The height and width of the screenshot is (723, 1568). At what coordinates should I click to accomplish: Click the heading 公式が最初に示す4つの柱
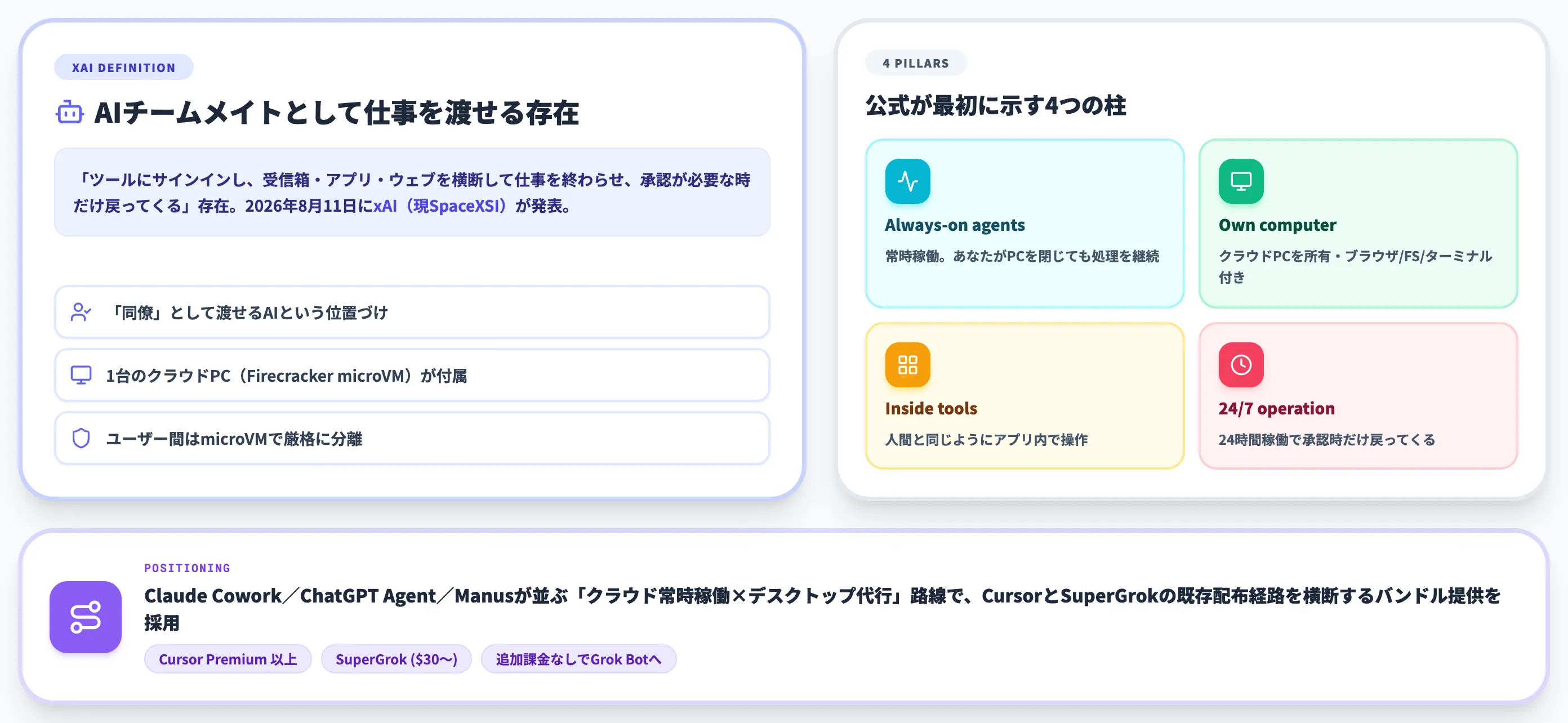(996, 105)
